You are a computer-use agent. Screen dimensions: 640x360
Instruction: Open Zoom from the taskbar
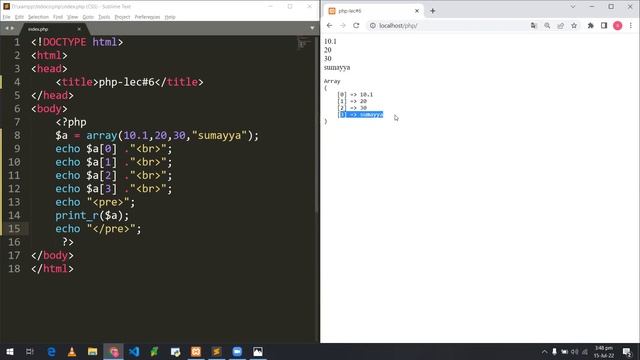237,351
